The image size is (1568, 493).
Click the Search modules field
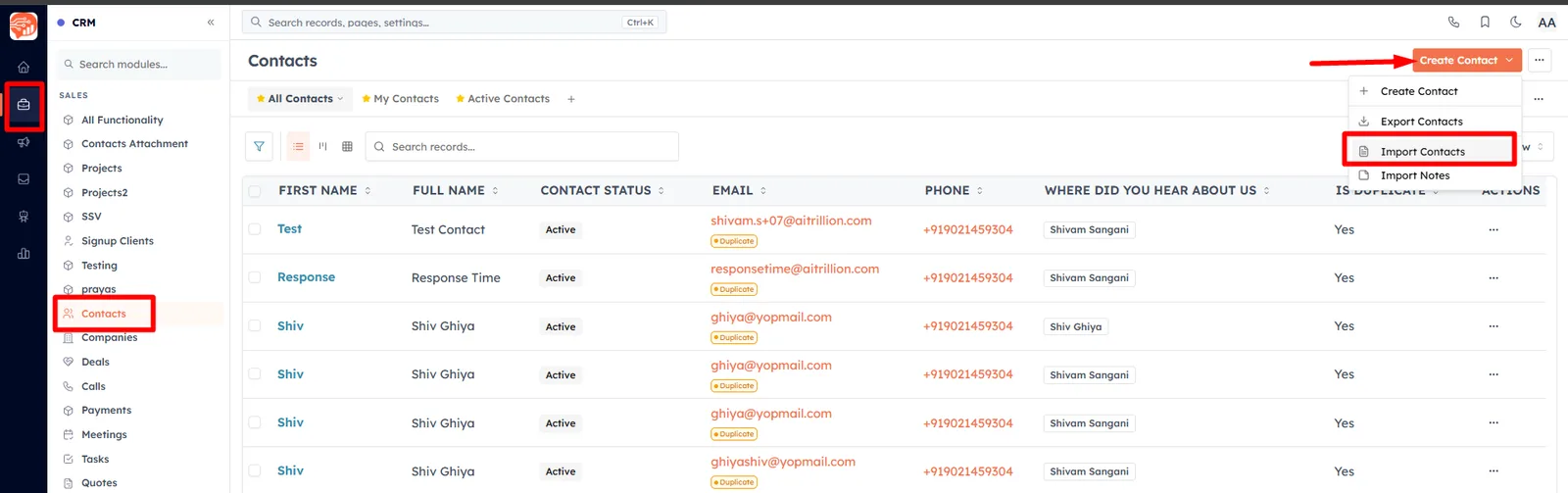pos(139,65)
